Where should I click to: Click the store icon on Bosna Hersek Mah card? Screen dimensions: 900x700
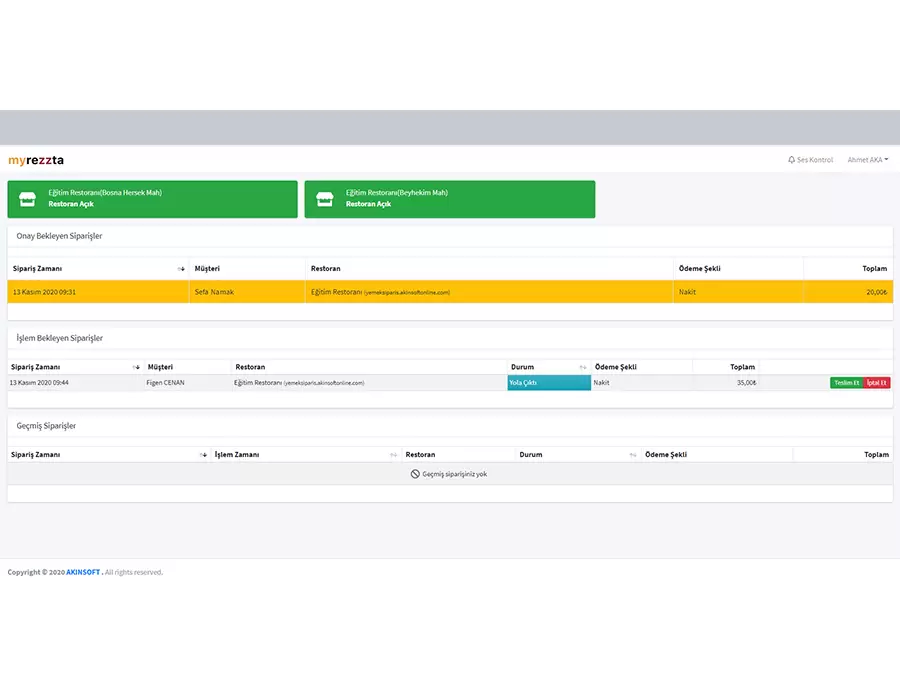28,199
